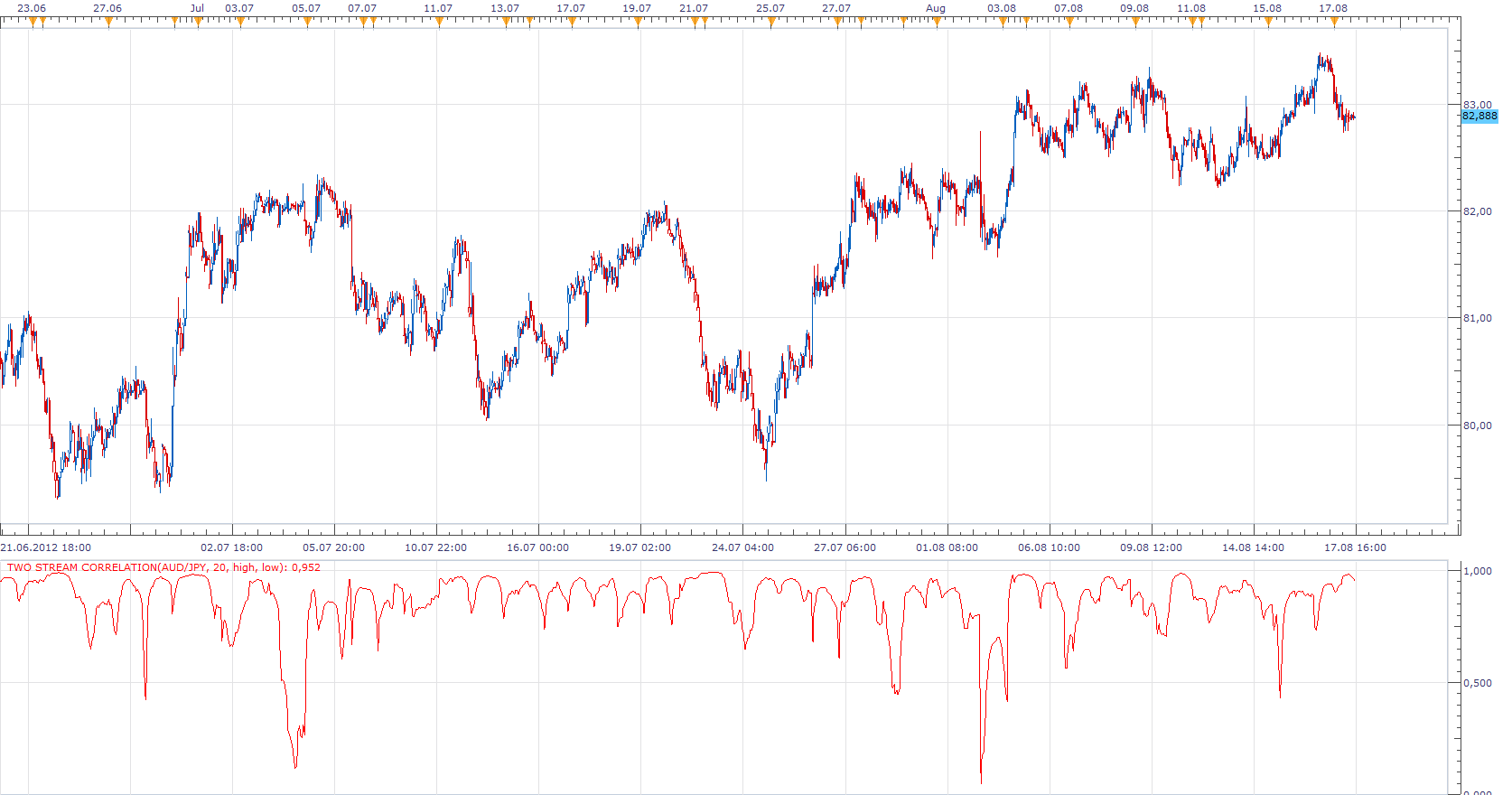Click the blue 82,888 current price tag
1512x795 pixels.
1479,116
